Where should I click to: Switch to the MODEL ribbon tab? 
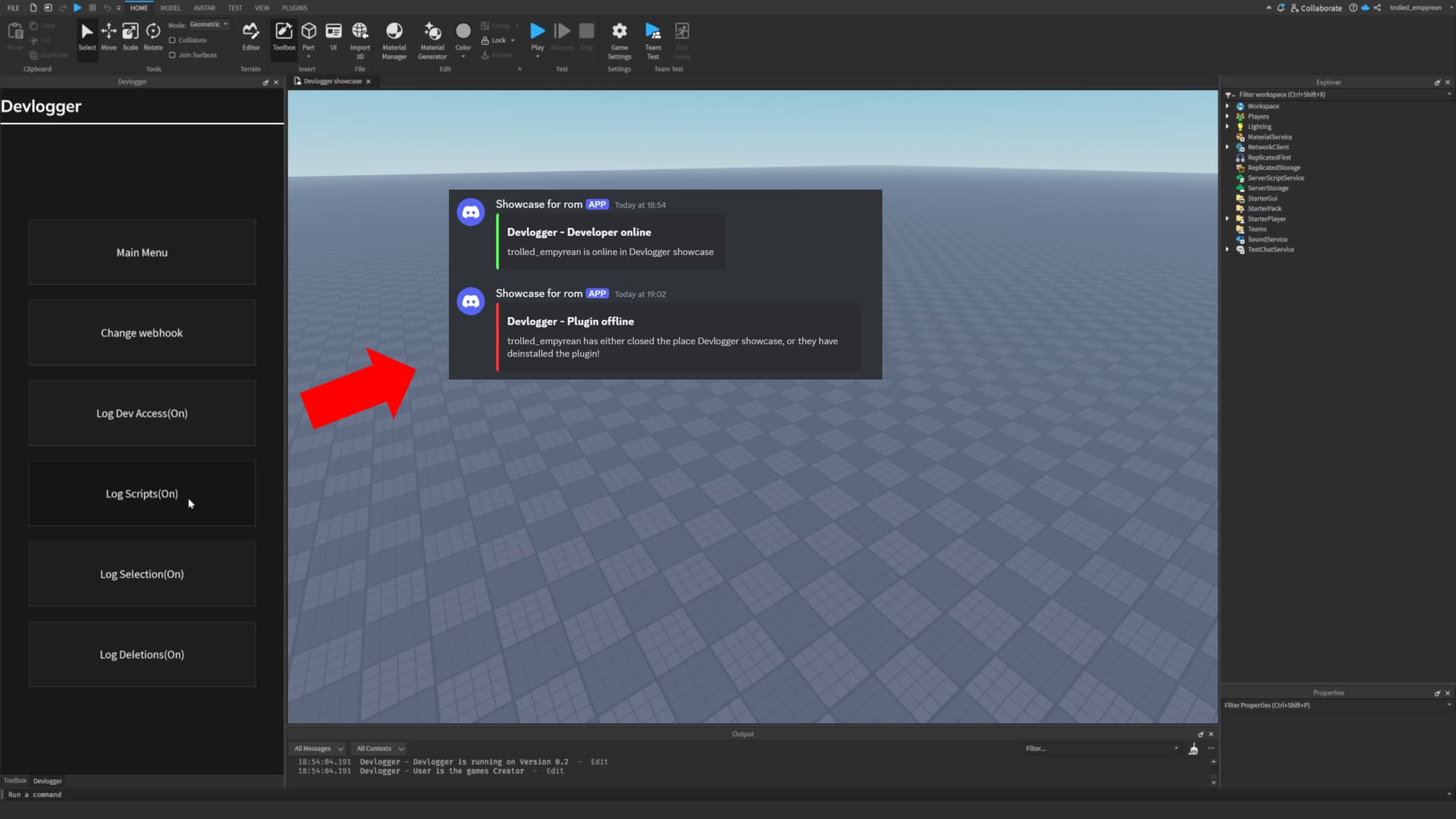tap(171, 8)
